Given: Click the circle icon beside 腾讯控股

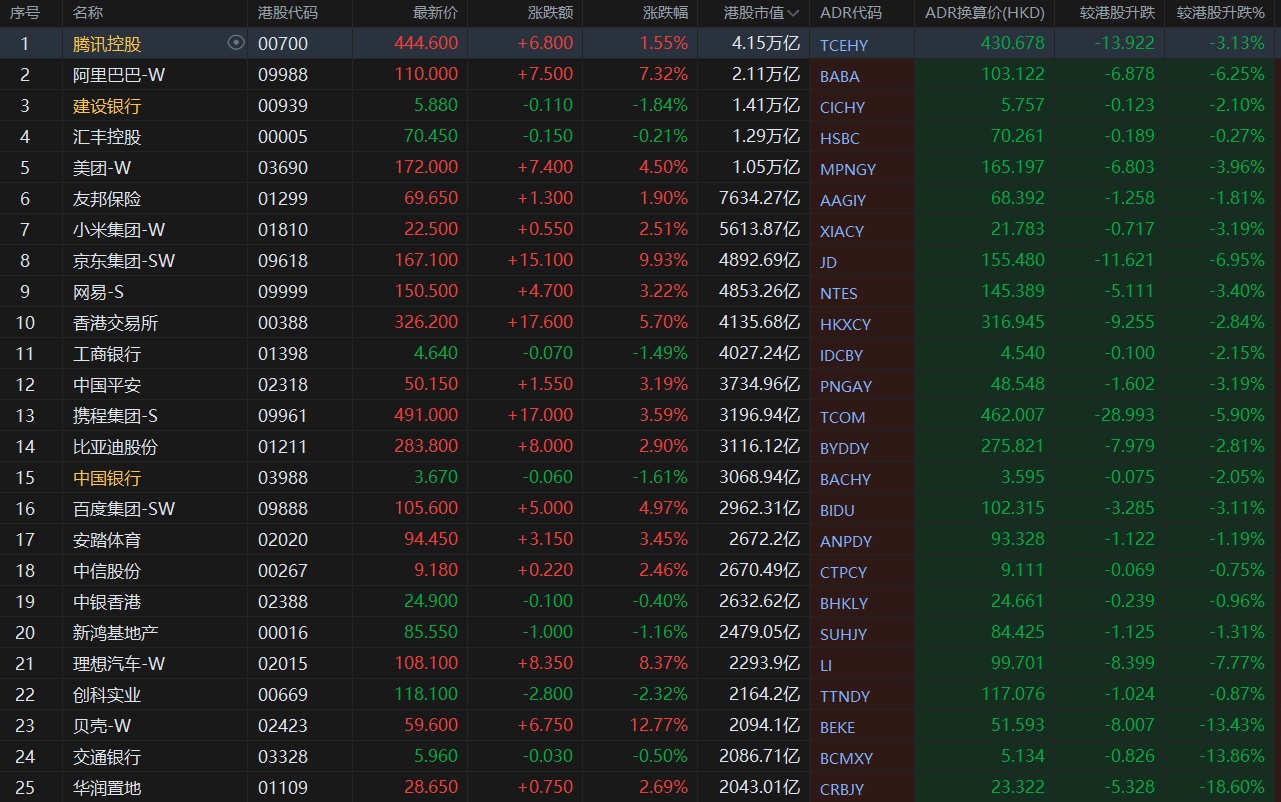Looking at the screenshot, I should click(236, 43).
